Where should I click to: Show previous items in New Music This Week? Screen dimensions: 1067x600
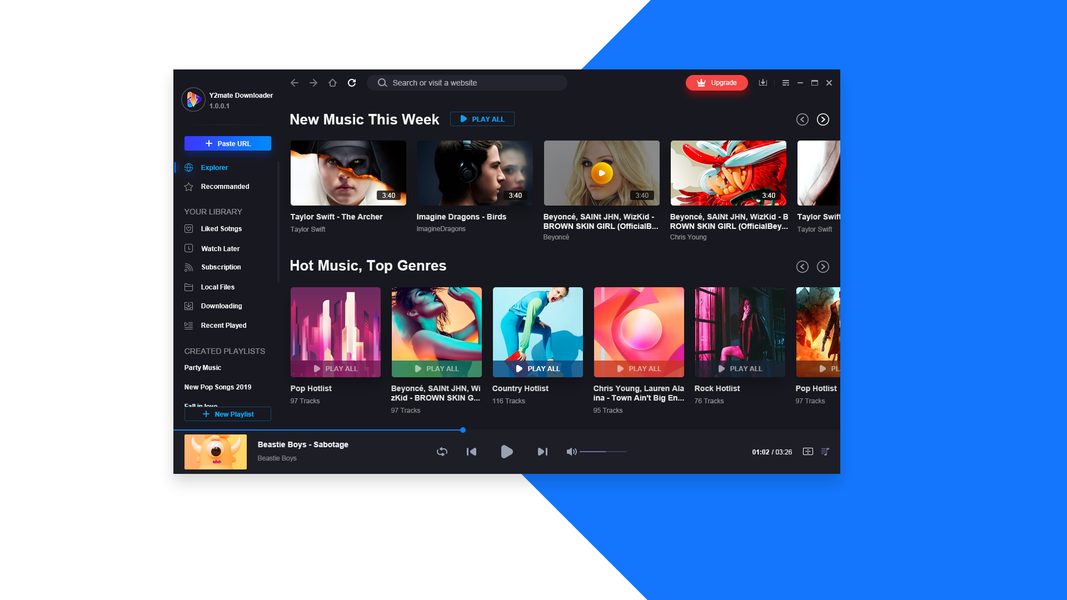point(802,119)
